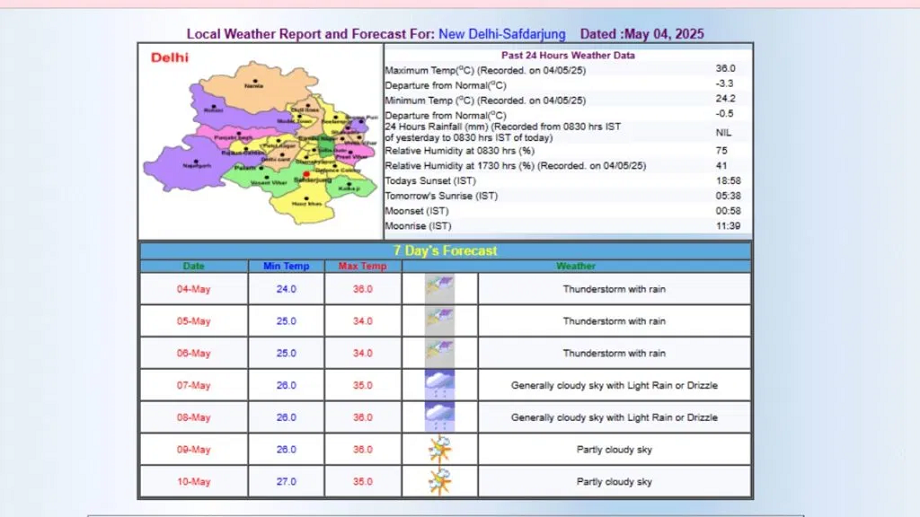
Task: Click the Delhi district map image
Action: pyautogui.click(x=261, y=141)
